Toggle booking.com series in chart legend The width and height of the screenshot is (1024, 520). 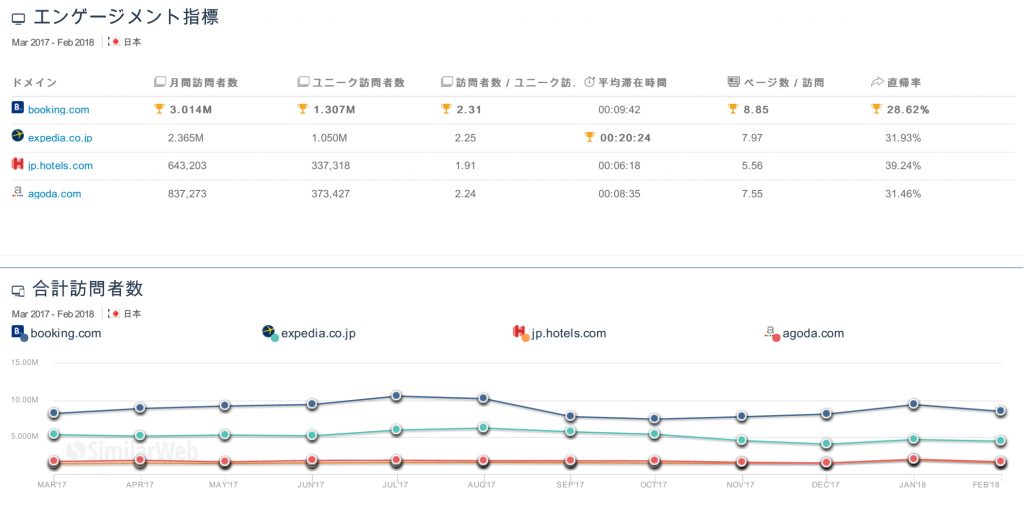click(x=57, y=333)
